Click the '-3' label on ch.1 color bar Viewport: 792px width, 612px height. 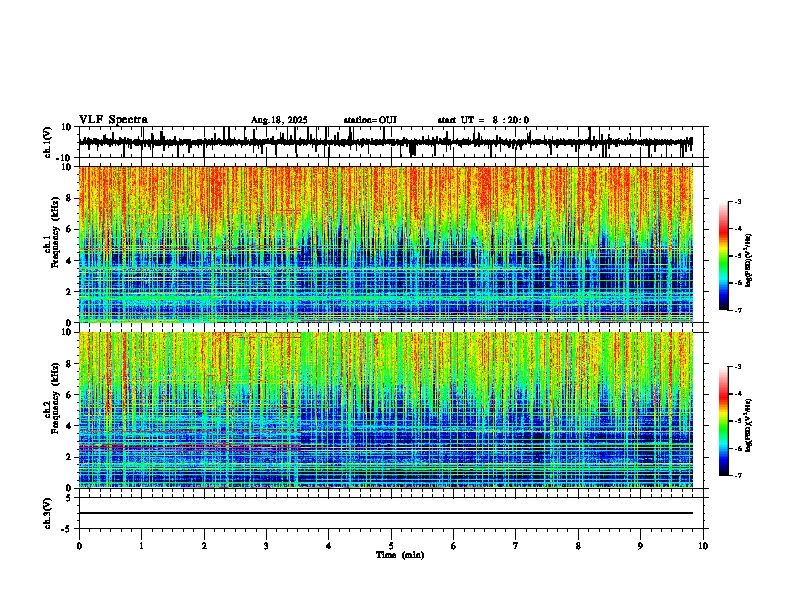[738, 201]
